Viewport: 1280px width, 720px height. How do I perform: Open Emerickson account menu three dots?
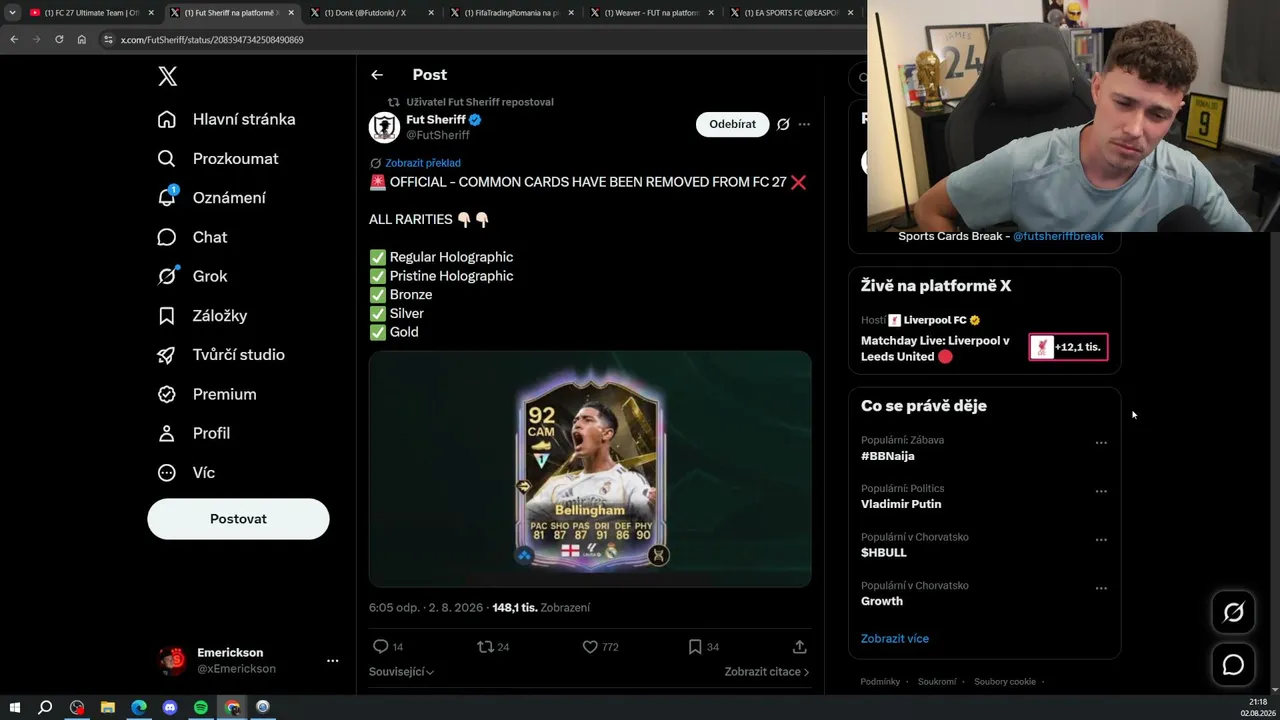[x=332, y=661]
